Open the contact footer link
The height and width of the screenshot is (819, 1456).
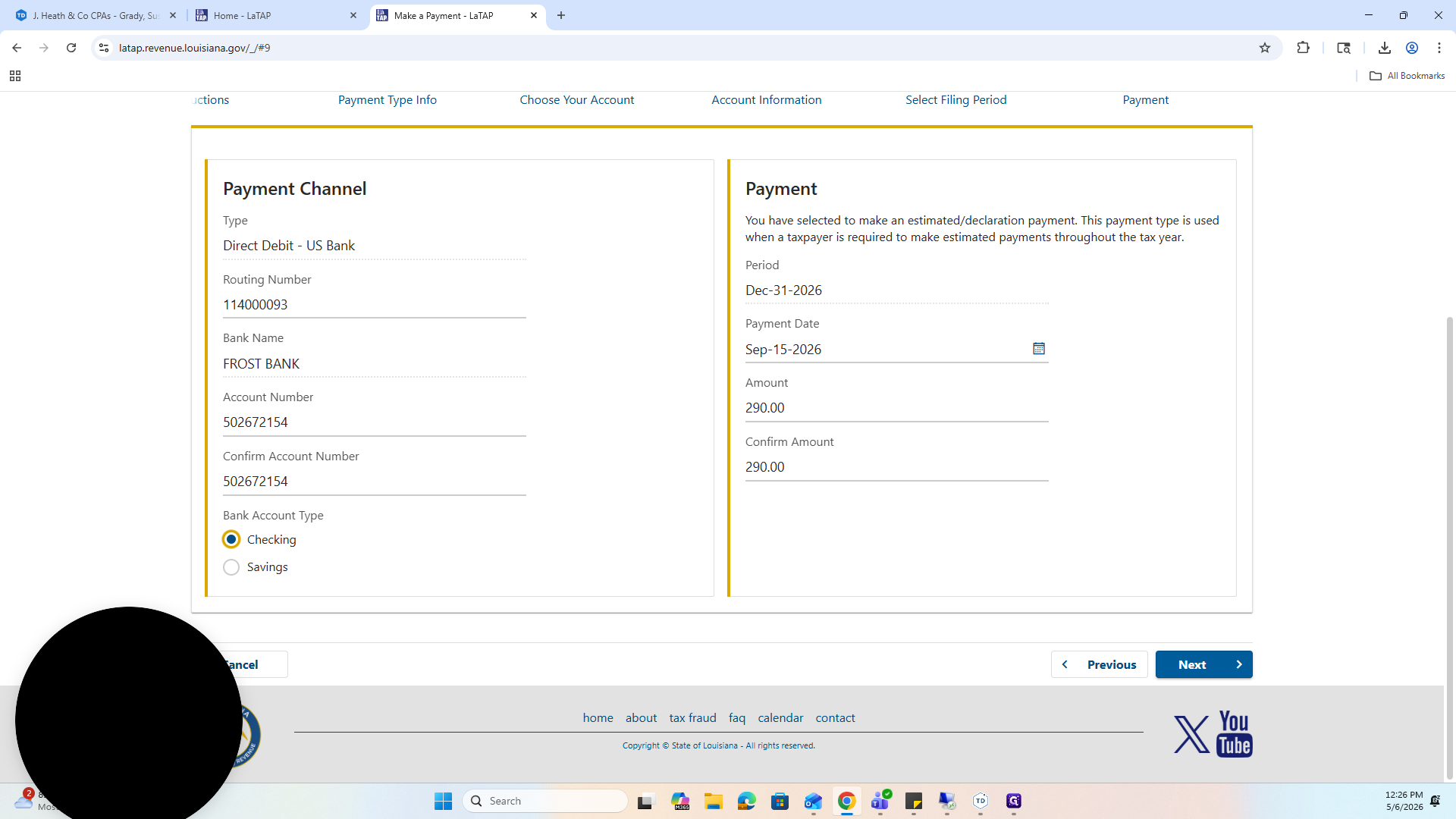point(836,717)
